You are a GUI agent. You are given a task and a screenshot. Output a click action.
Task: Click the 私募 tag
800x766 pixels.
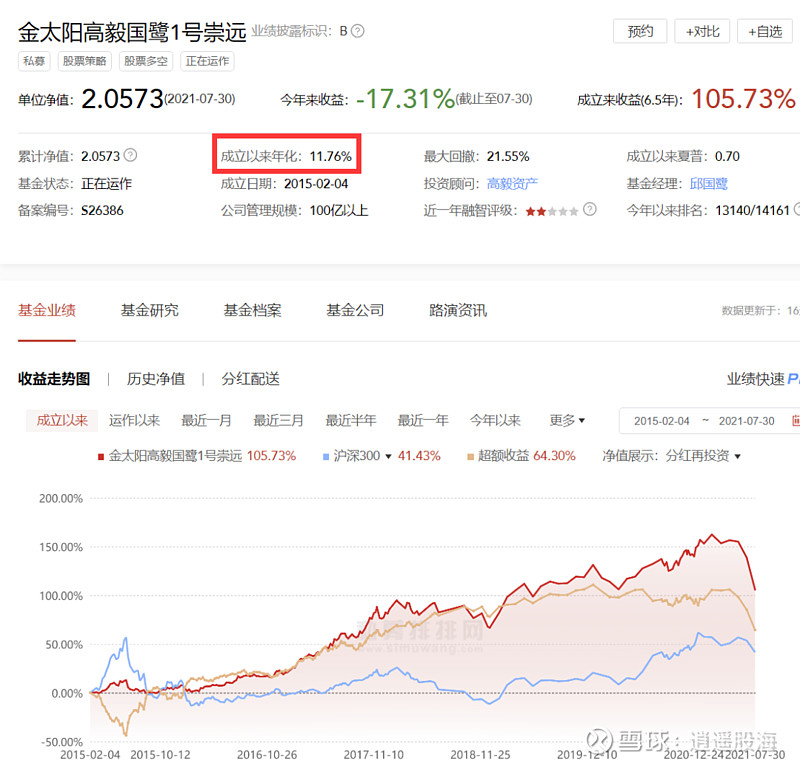click(x=34, y=61)
